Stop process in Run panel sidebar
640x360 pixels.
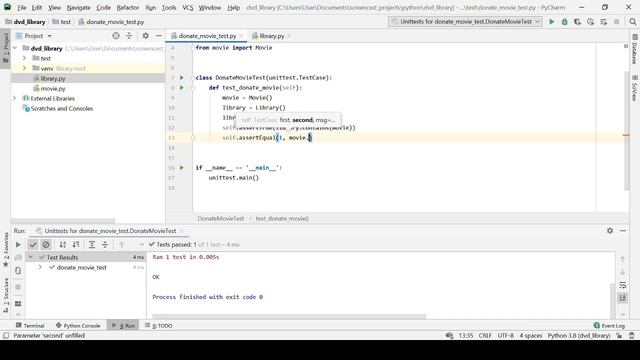tap(18, 287)
